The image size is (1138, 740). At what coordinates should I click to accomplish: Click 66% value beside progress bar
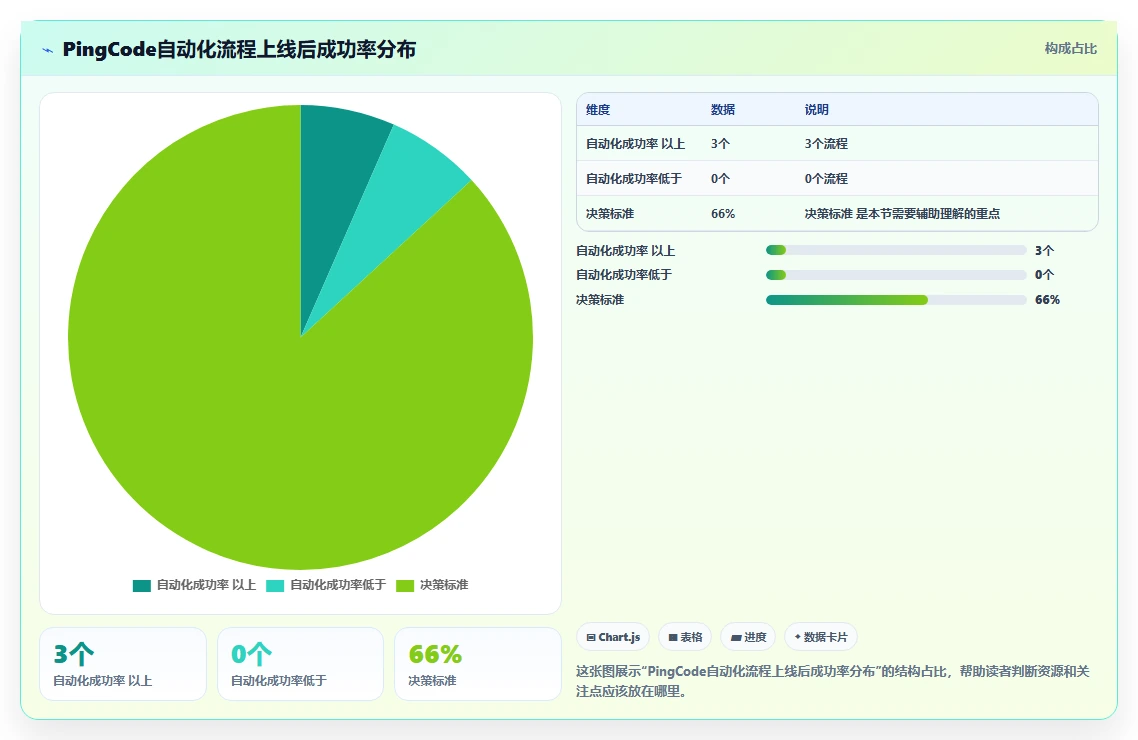pos(1047,300)
